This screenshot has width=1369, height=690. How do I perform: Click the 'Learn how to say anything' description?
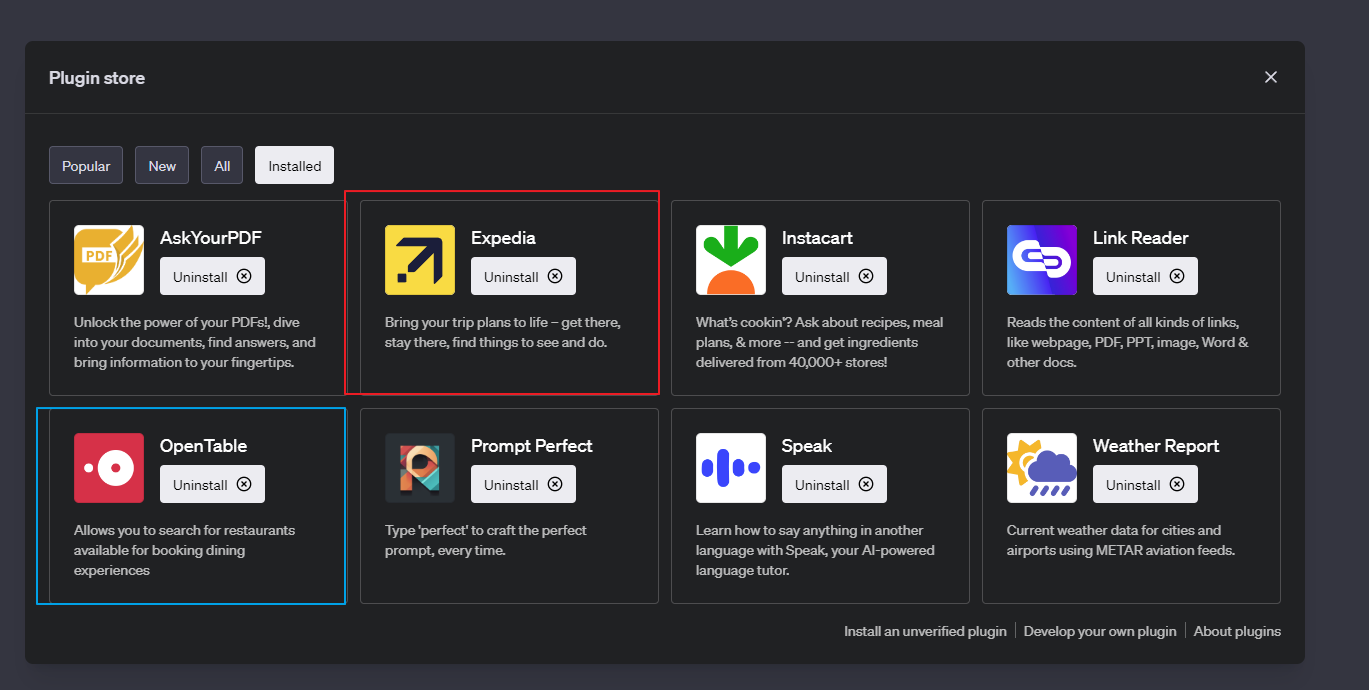(x=816, y=550)
